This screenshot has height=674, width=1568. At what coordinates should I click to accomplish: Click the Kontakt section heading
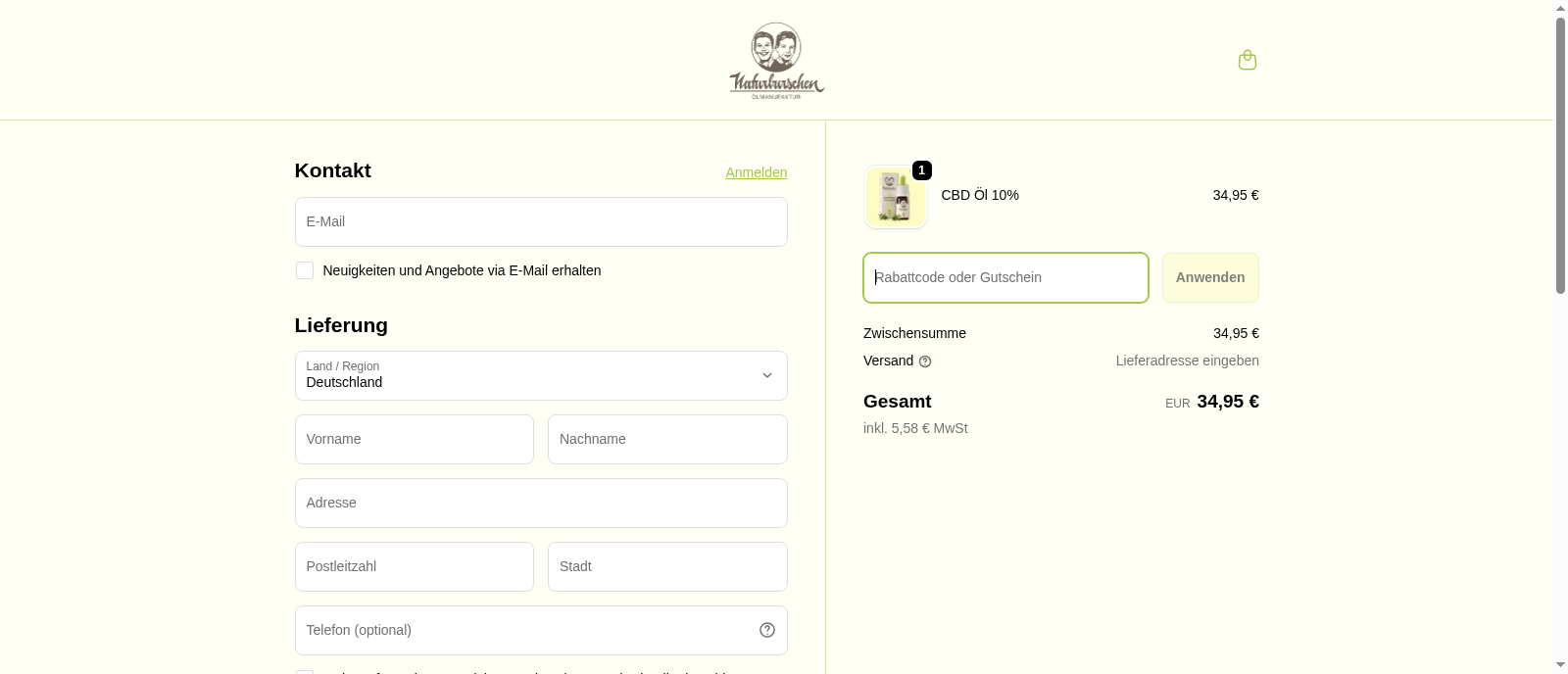pyautogui.click(x=332, y=170)
